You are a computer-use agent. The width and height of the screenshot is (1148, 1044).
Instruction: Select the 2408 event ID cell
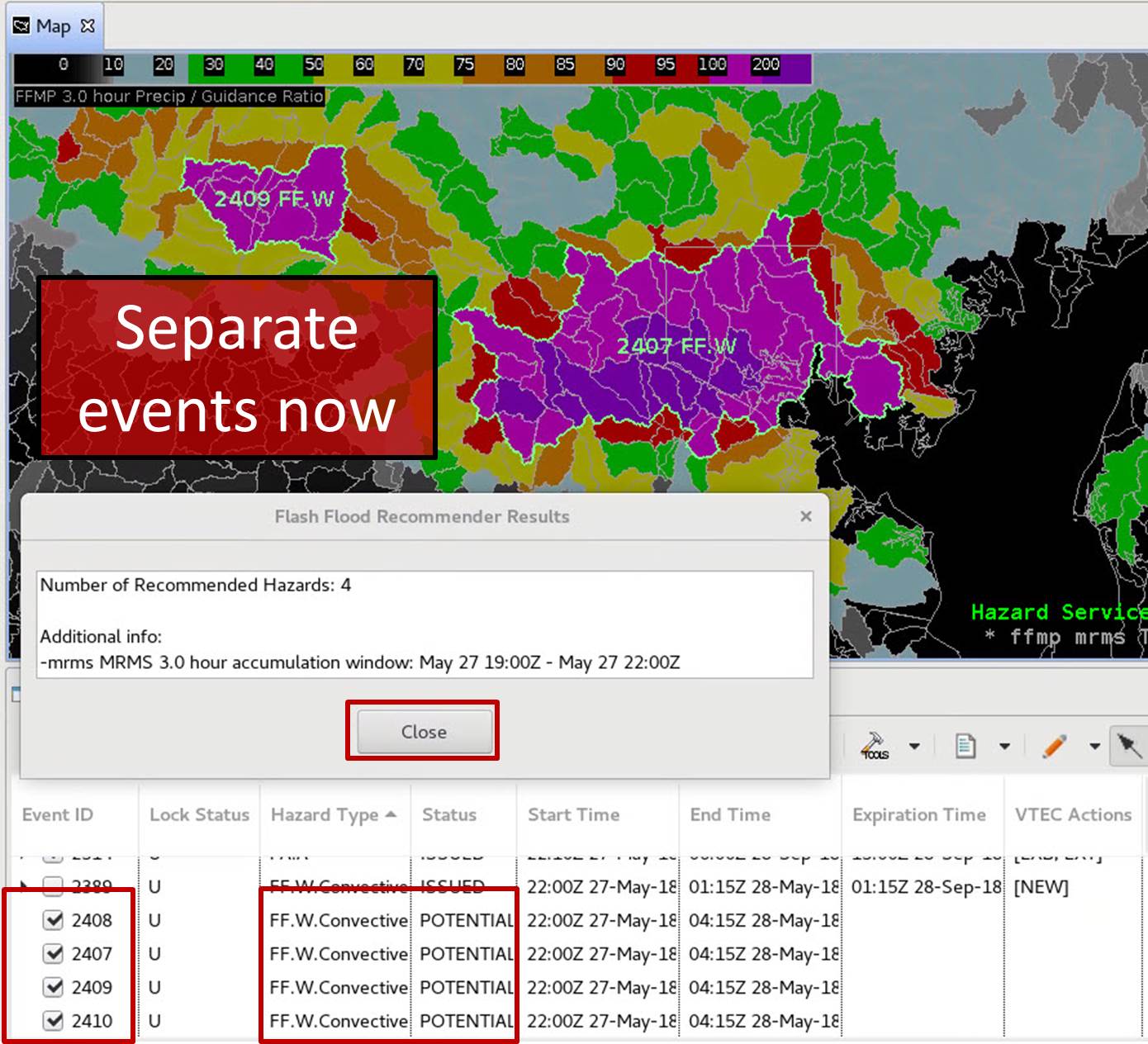pos(92,920)
